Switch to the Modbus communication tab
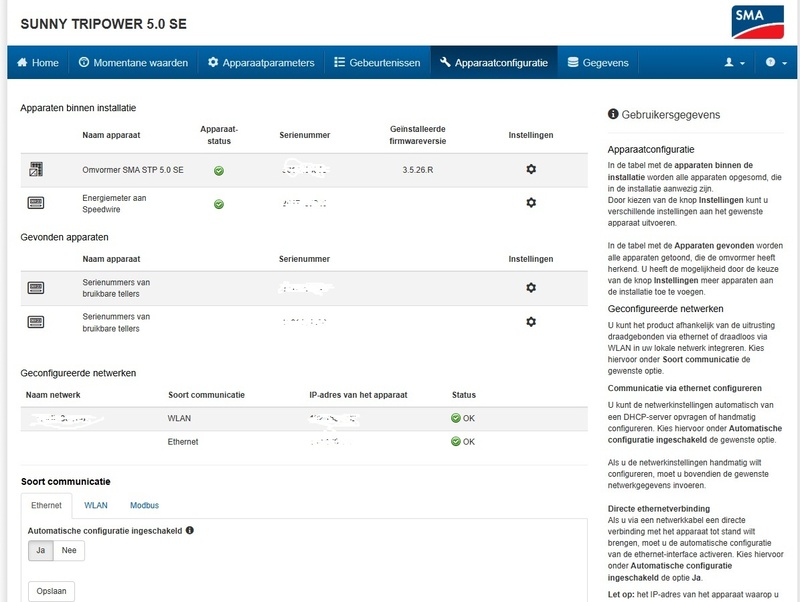The height and width of the screenshot is (602, 800). tap(144, 505)
